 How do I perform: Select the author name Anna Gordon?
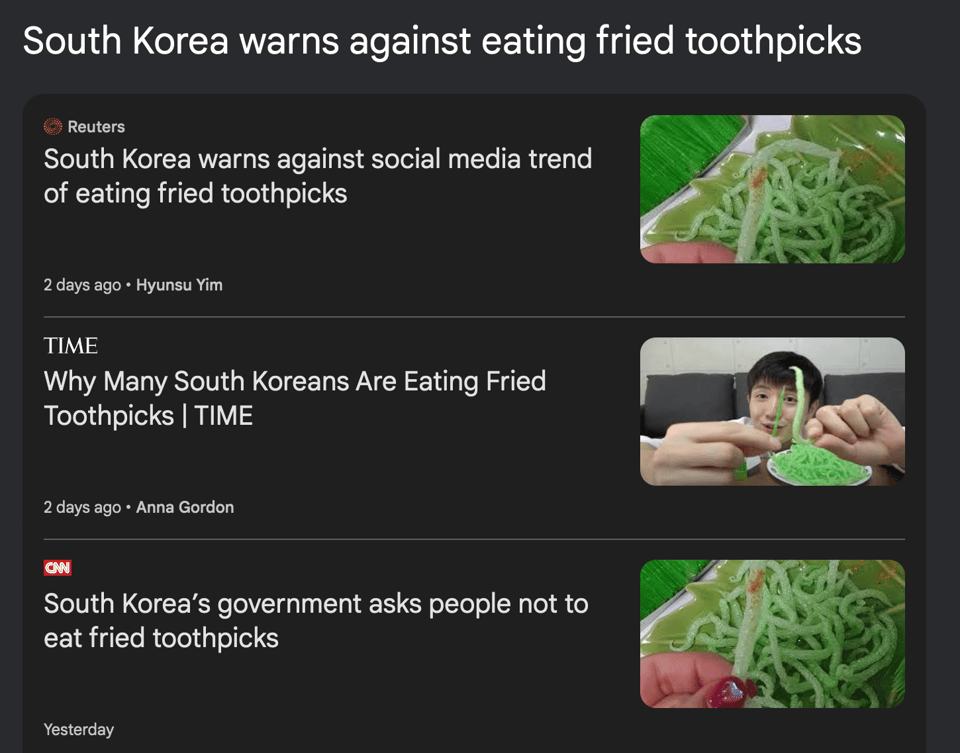coord(185,508)
